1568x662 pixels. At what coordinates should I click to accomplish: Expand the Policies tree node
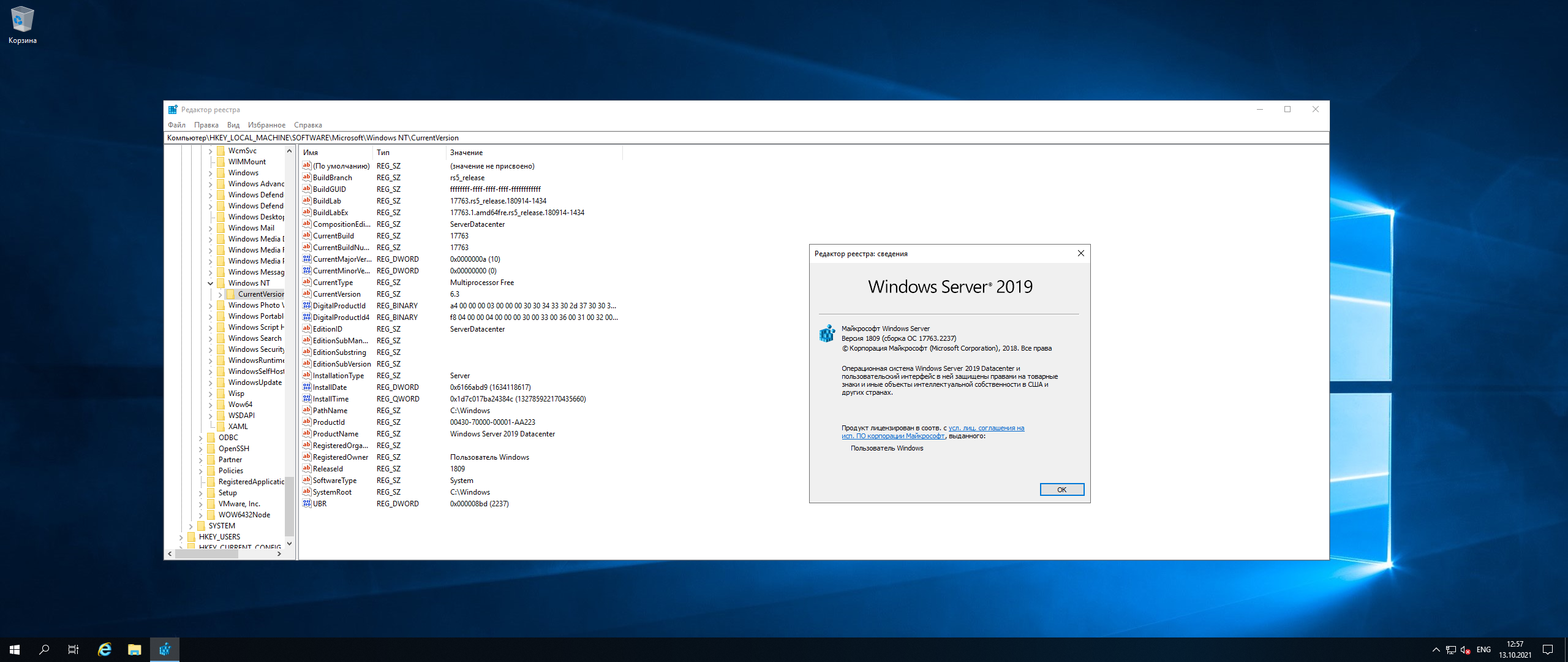pos(201,471)
